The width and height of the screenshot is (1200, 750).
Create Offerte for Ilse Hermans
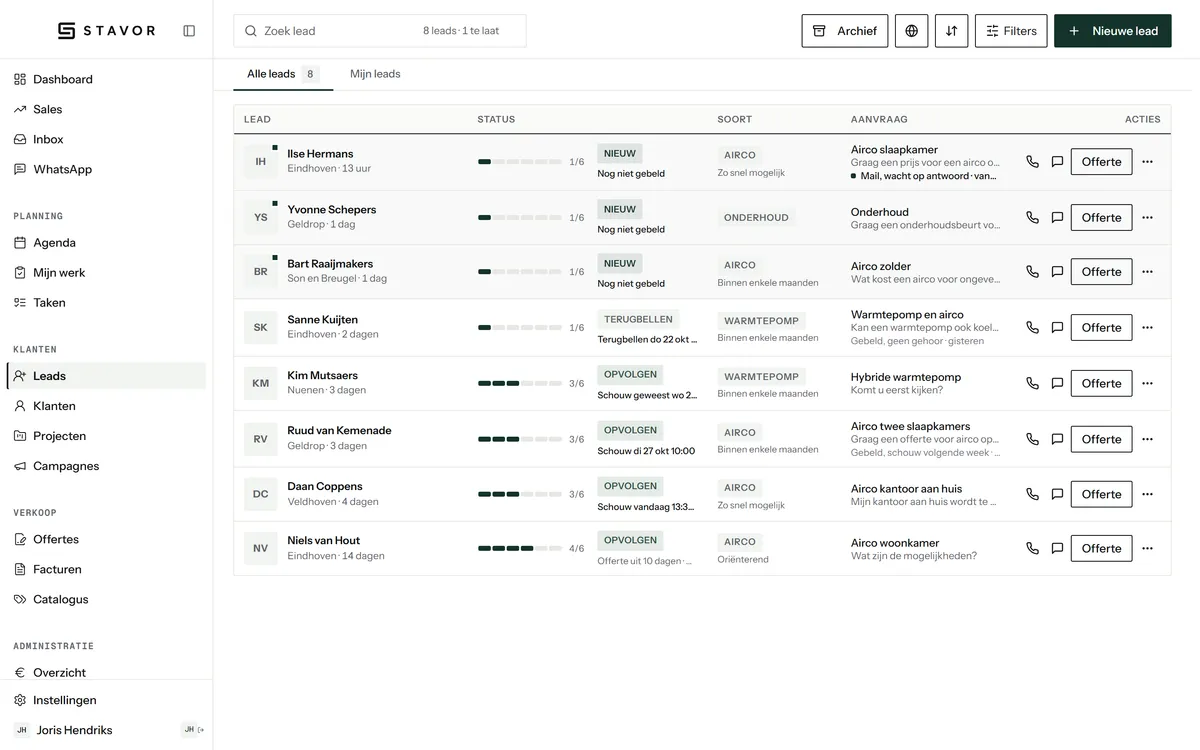pyautogui.click(x=1101, y=162)
